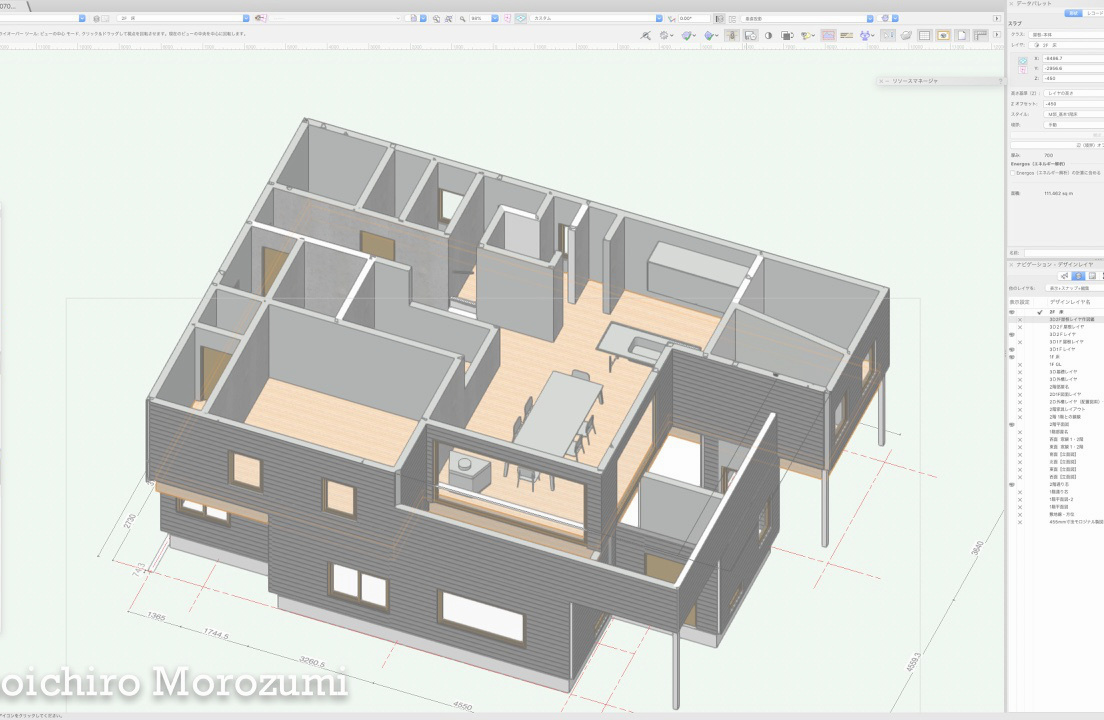Close the リソースマネージャ palette
This screenshot has width=1104, height=720.
883,80
